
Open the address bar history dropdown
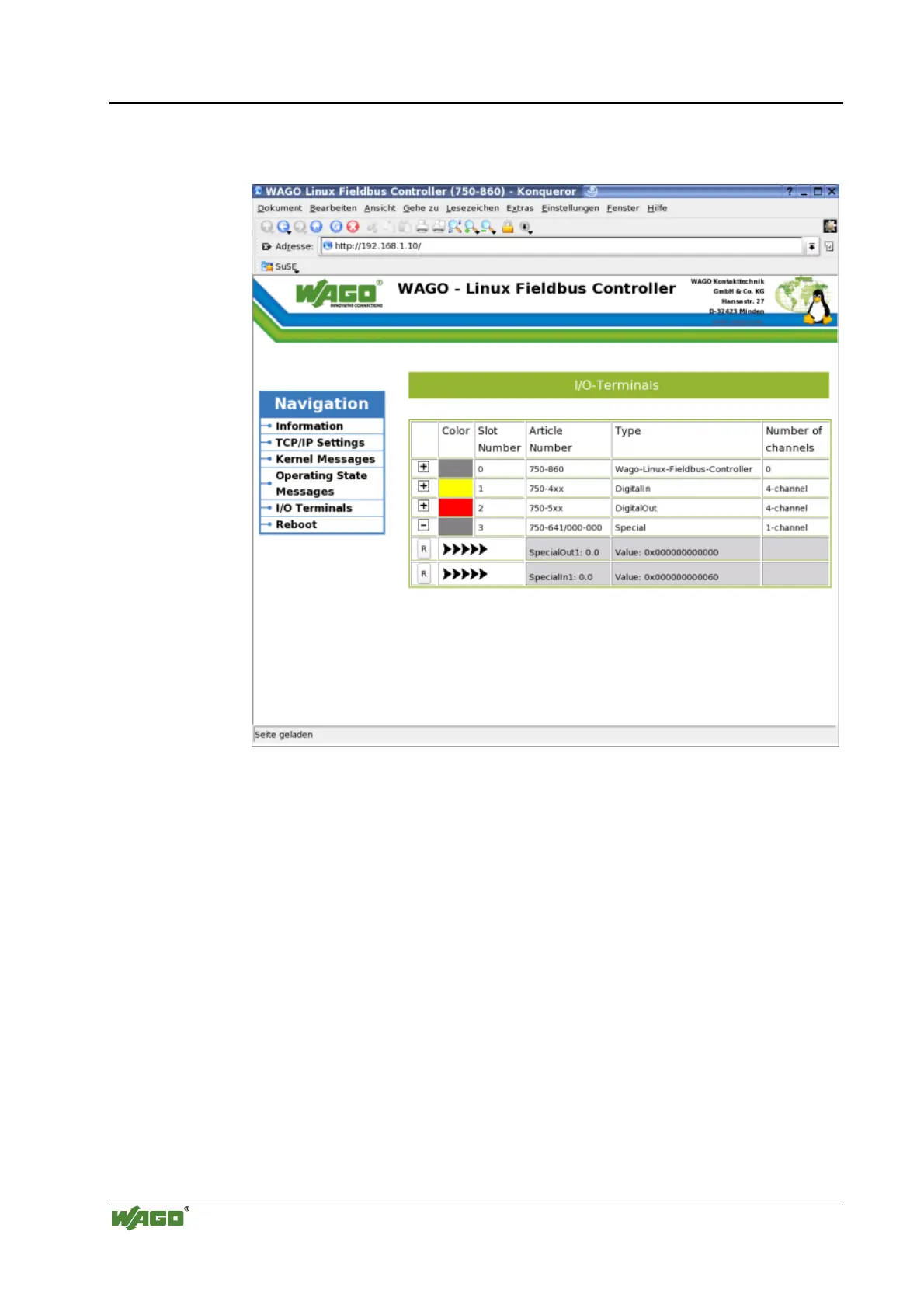click(x=811, y=246)
